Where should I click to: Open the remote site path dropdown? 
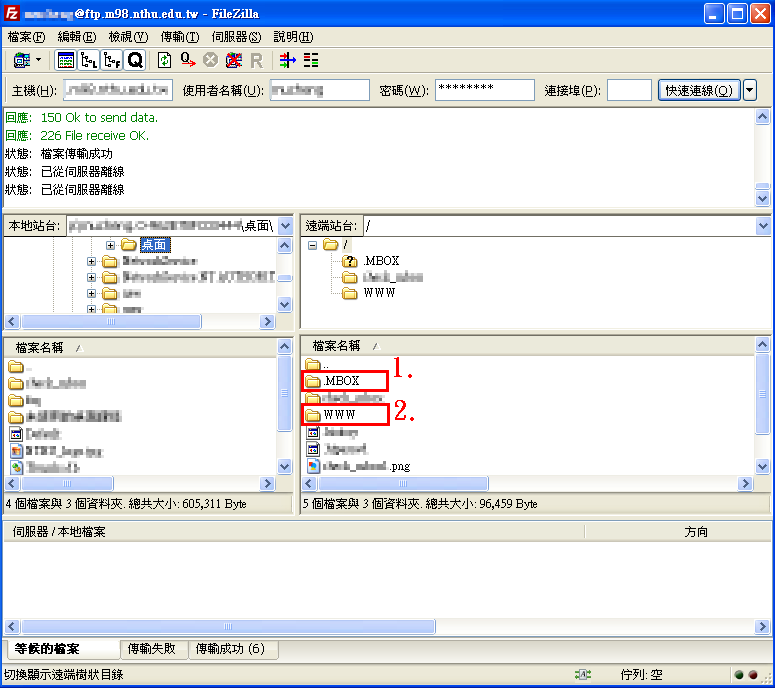(x=764, y=226)
